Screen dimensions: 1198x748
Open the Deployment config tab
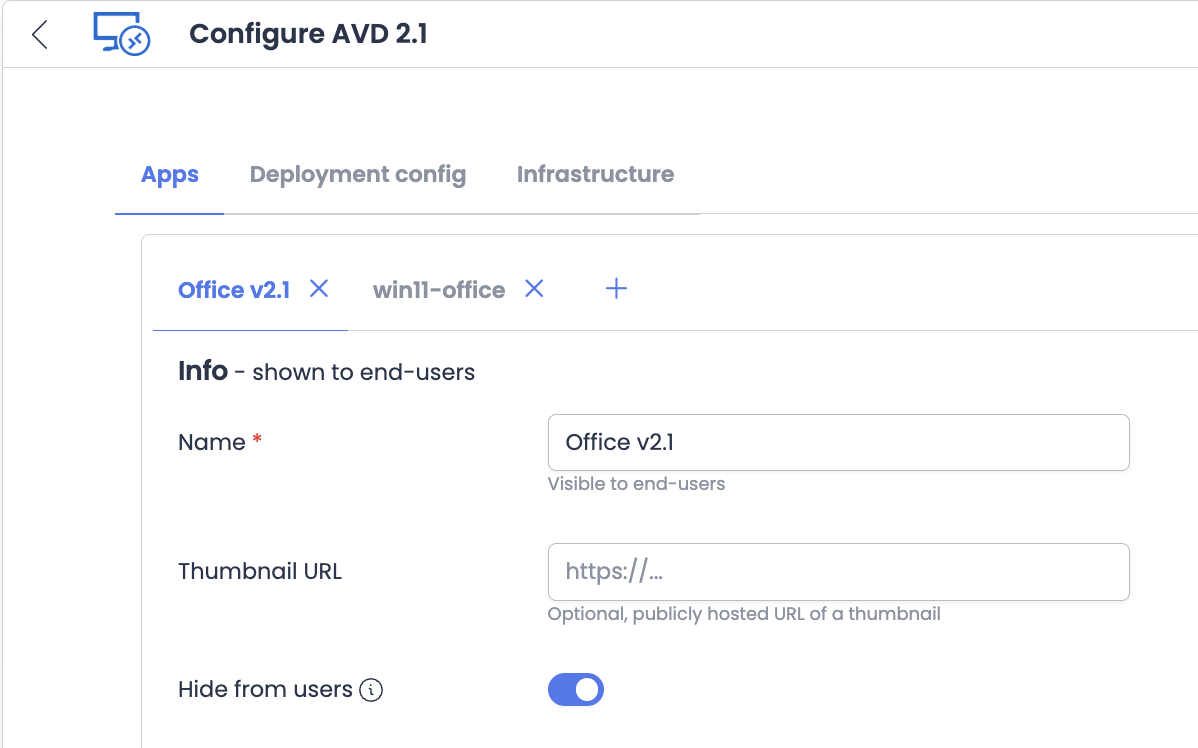357,175
